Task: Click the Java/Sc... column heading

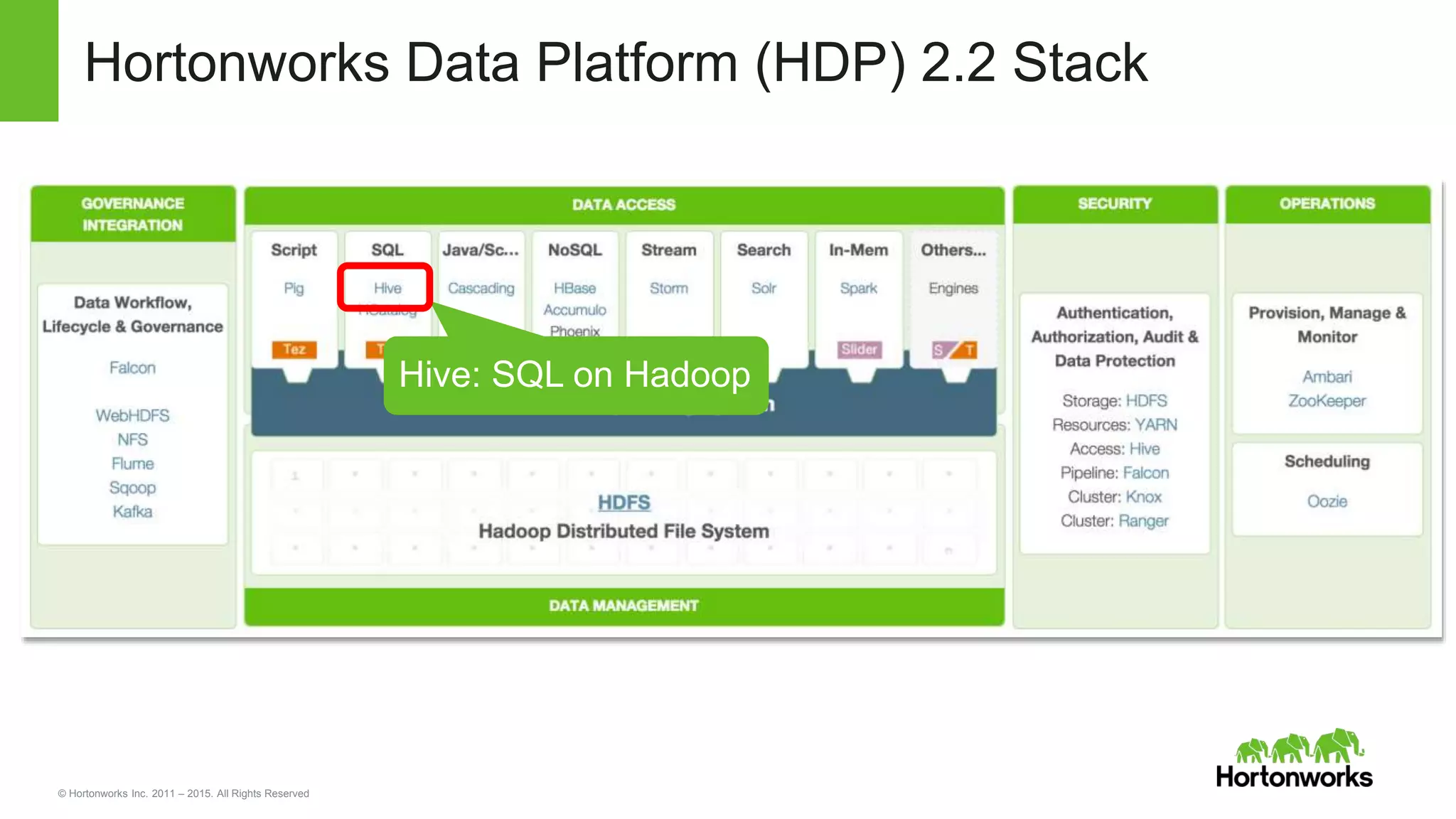Action: point(481,250)
